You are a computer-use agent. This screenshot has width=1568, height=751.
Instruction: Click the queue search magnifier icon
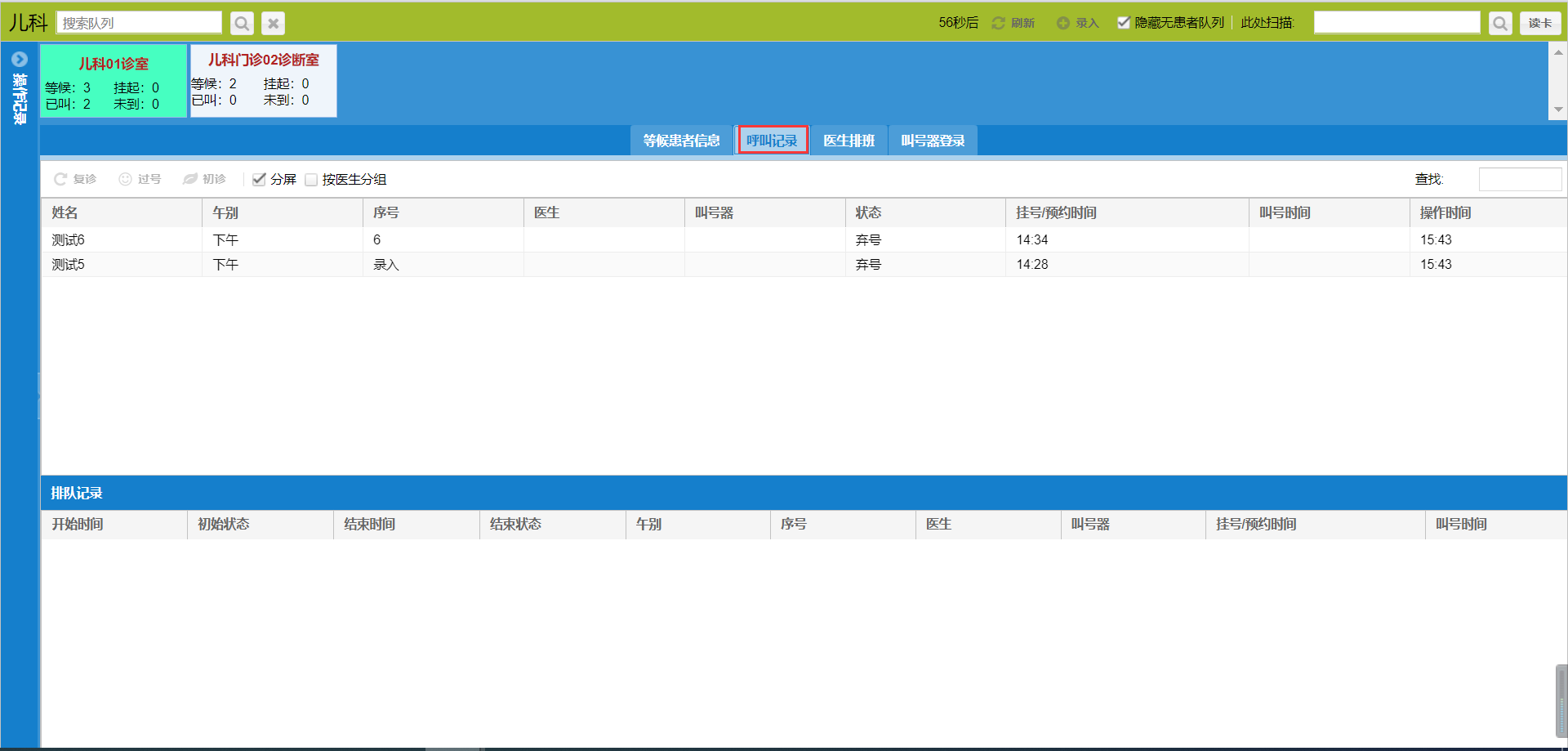click(x=242, y=23)
